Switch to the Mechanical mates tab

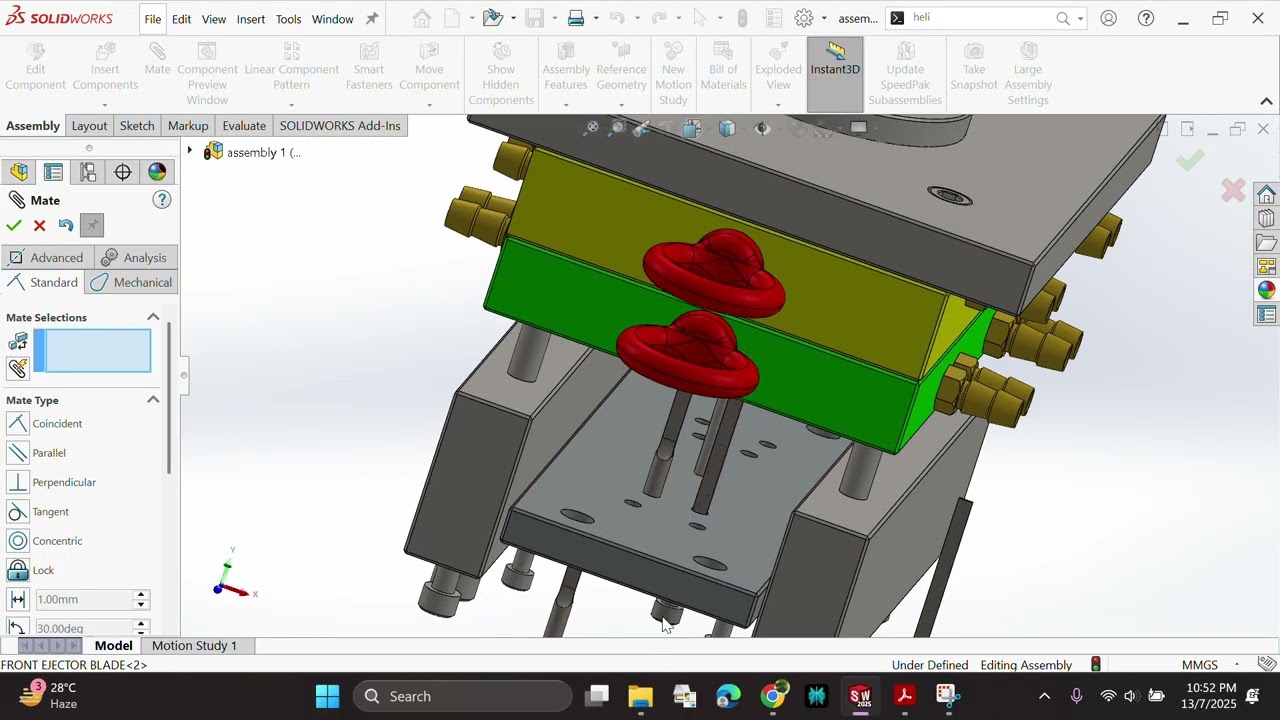click(x=131, y=283)
